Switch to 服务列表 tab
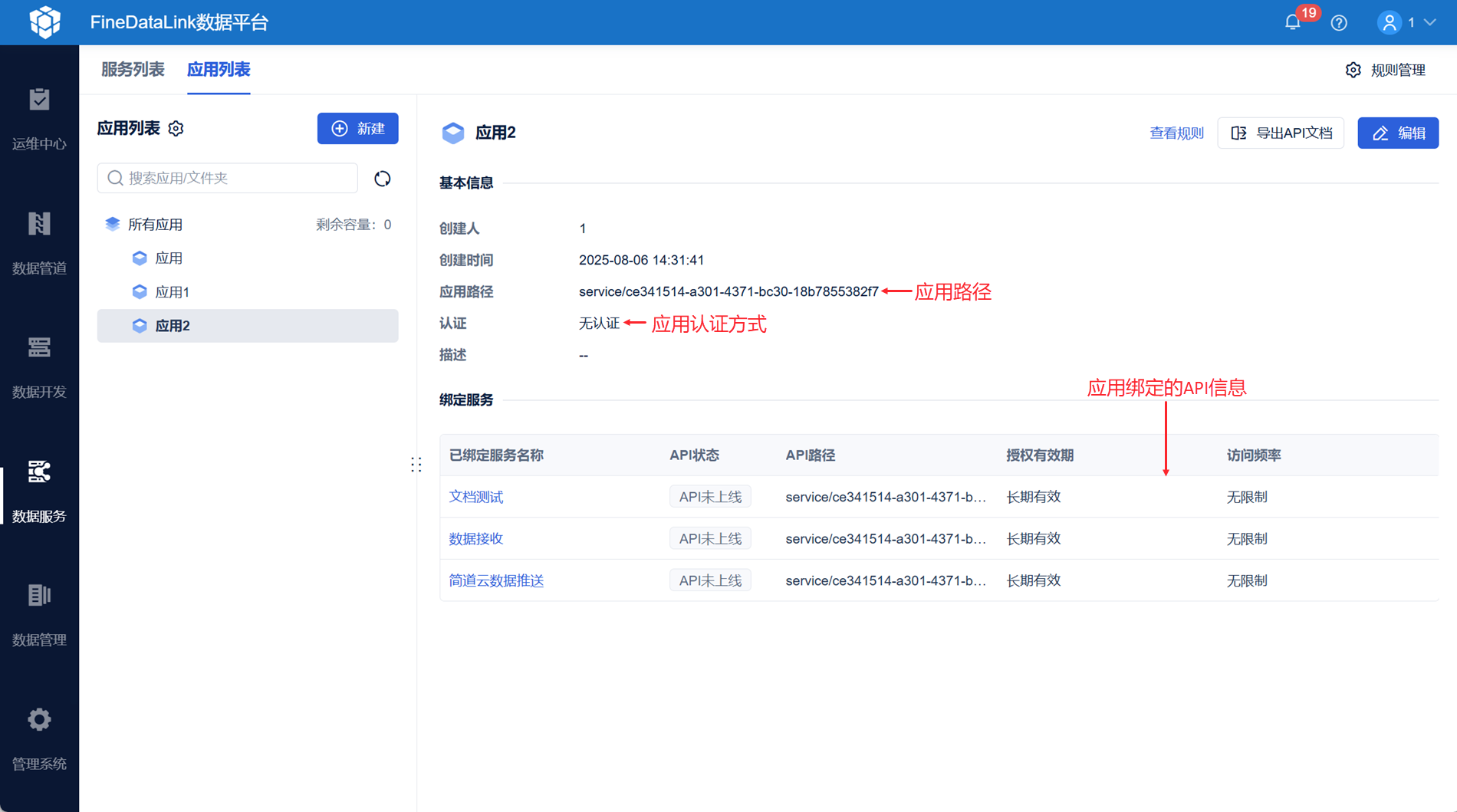 pyautogui.click(x=133, y=70)
